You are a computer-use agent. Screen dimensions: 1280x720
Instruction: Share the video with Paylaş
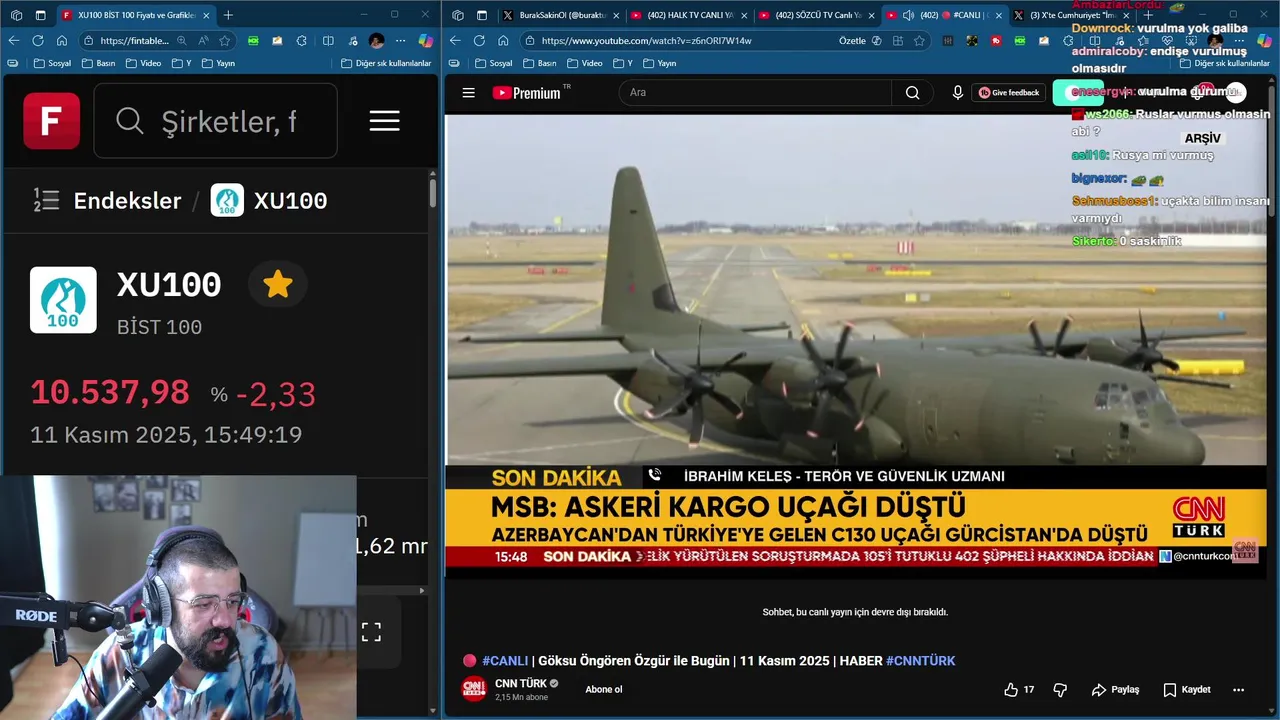point(1116,690)
